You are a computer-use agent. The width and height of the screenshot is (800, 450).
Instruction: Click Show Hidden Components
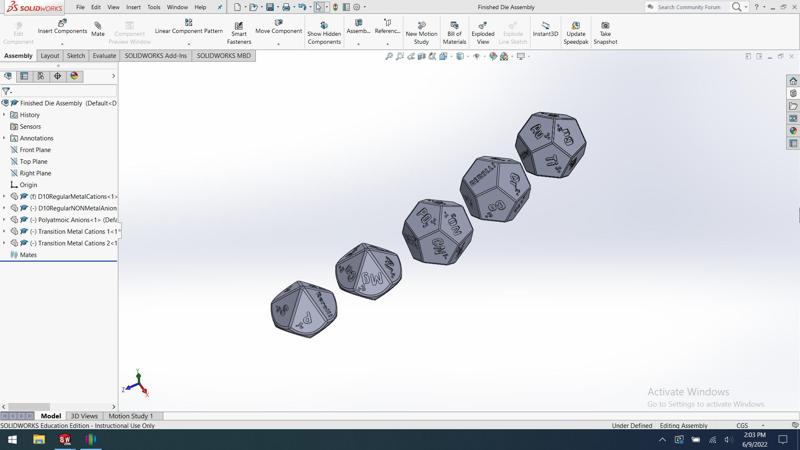click(324, 33)
